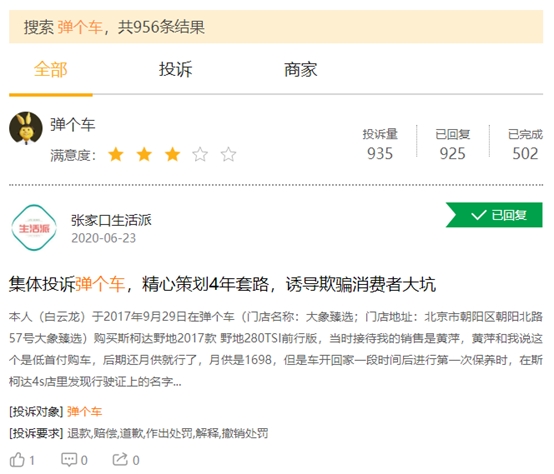554x474 pixels.
Task: Click the search keyword 弹个车 in banner
Action: tap(80, 27)
